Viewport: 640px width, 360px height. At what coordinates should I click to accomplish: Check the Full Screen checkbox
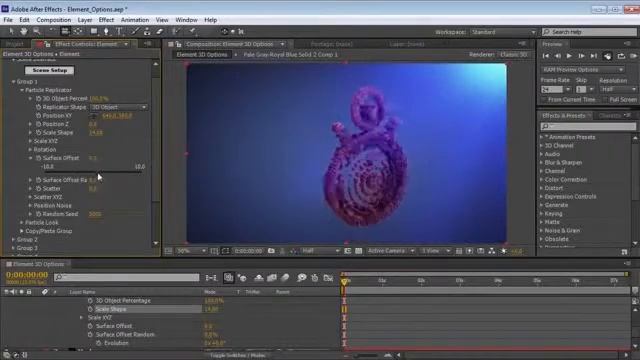pyautogui.click(x=605, y=100)
